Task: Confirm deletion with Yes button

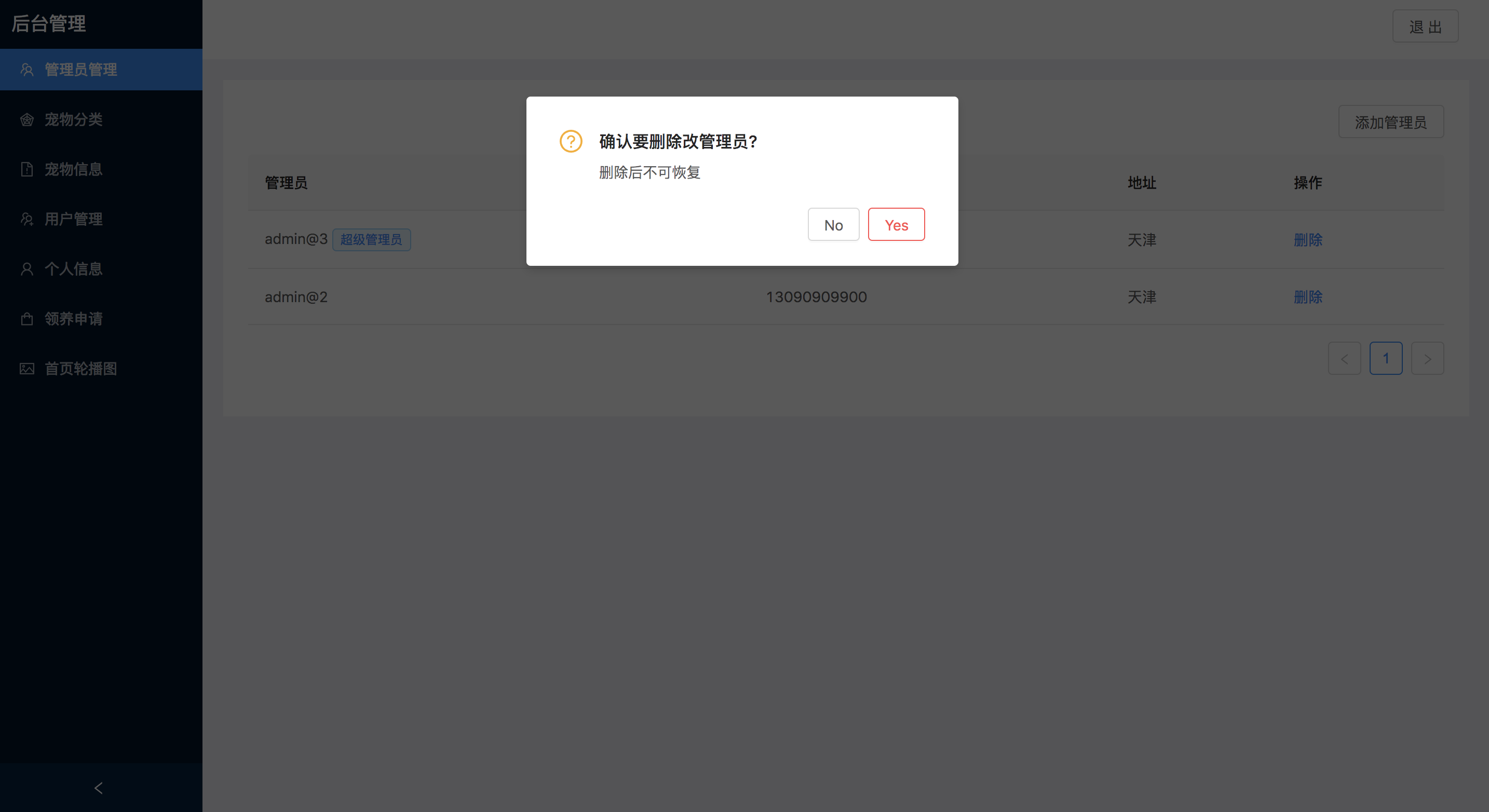Action: (x=896, y=225)
